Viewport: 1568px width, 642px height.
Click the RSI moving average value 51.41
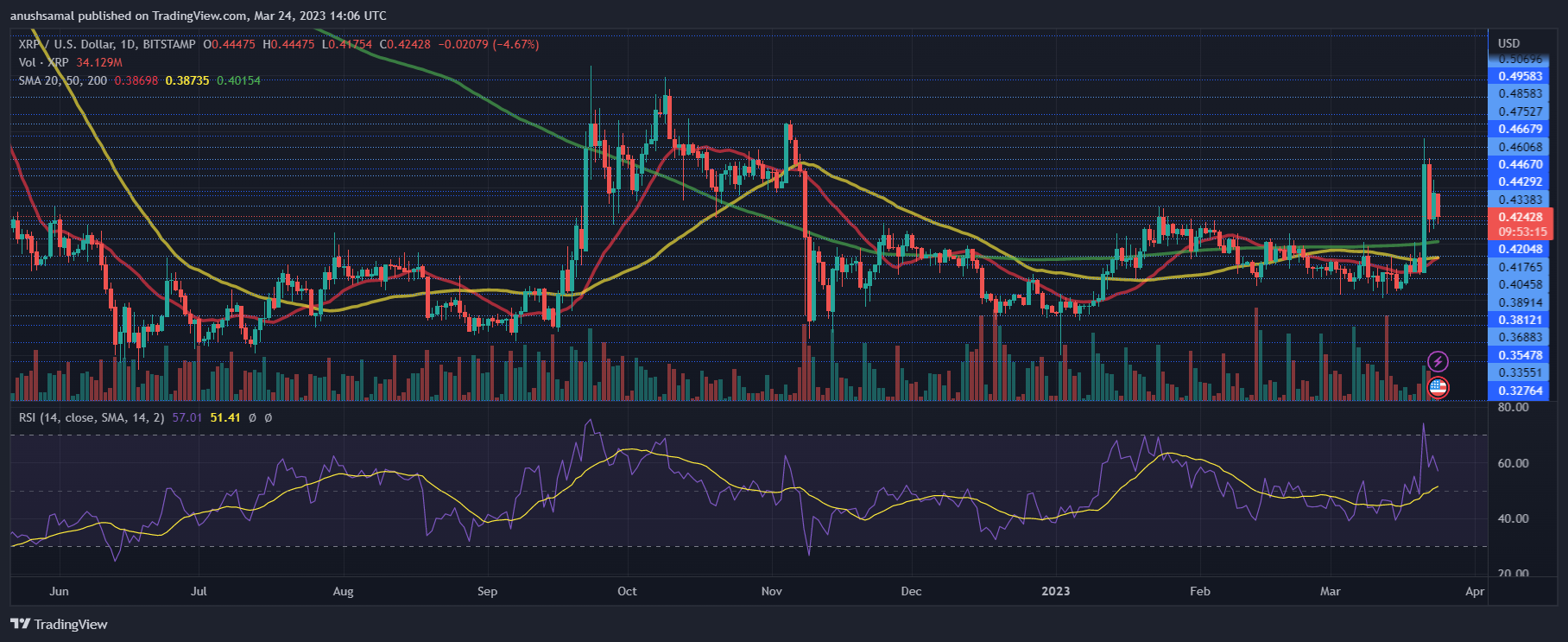[x=225, y=417]
